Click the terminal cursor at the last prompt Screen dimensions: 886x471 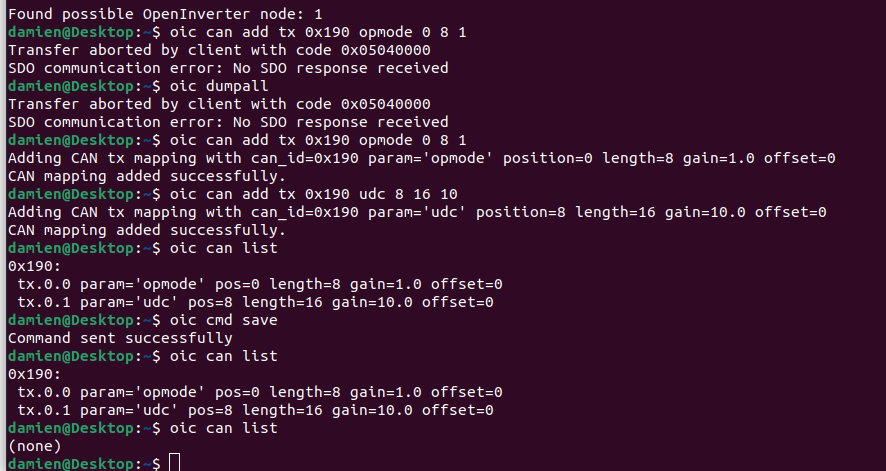175,463
